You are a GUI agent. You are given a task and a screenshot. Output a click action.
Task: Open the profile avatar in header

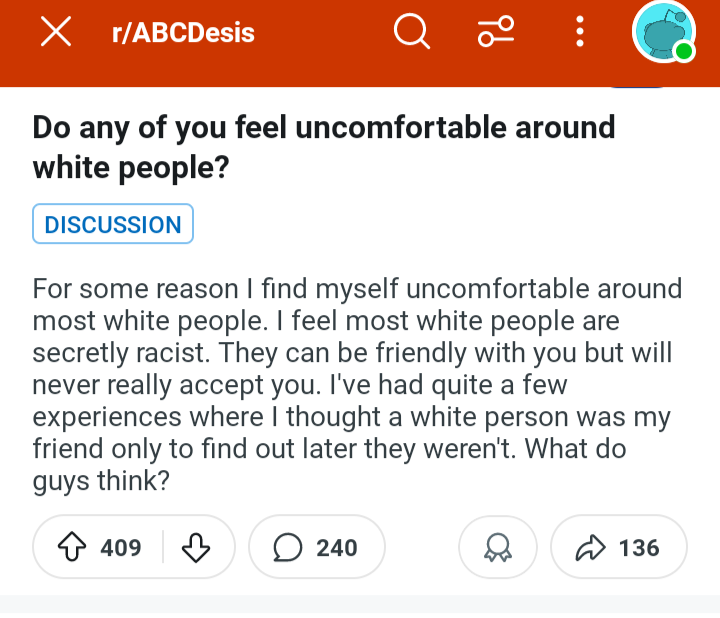[x=661, y=33]
